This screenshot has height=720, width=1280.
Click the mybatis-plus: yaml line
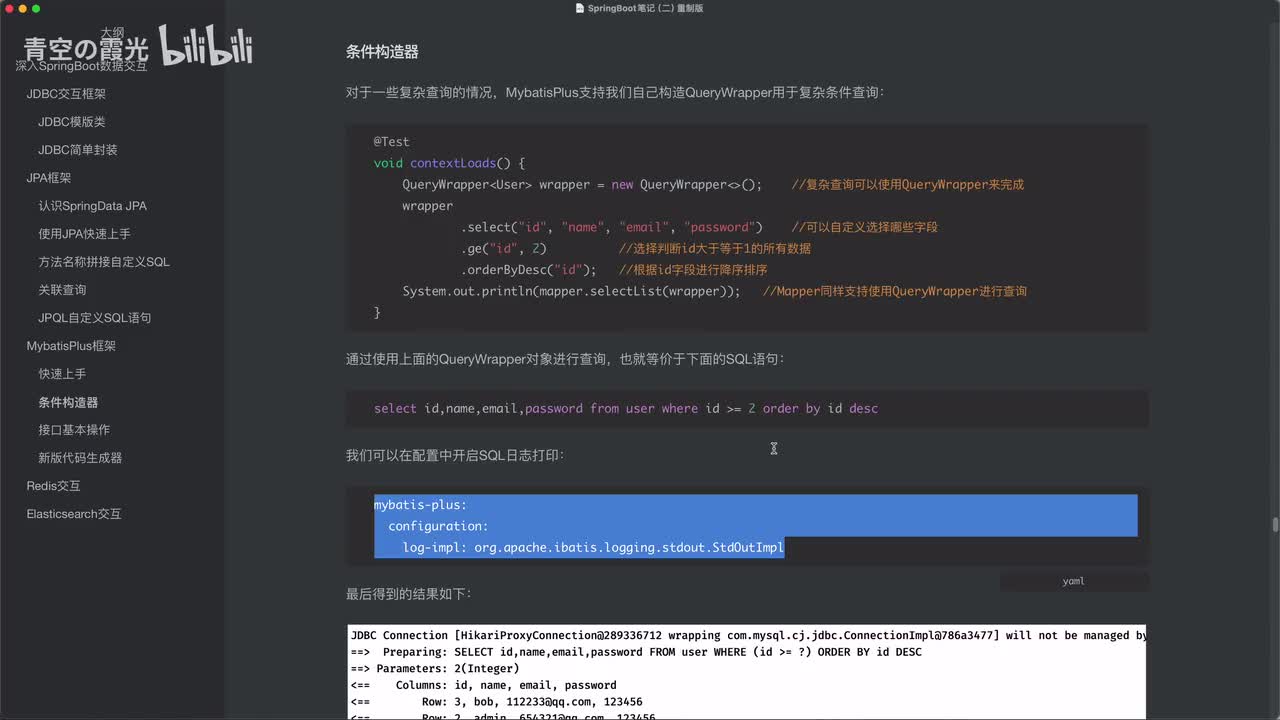420,505
